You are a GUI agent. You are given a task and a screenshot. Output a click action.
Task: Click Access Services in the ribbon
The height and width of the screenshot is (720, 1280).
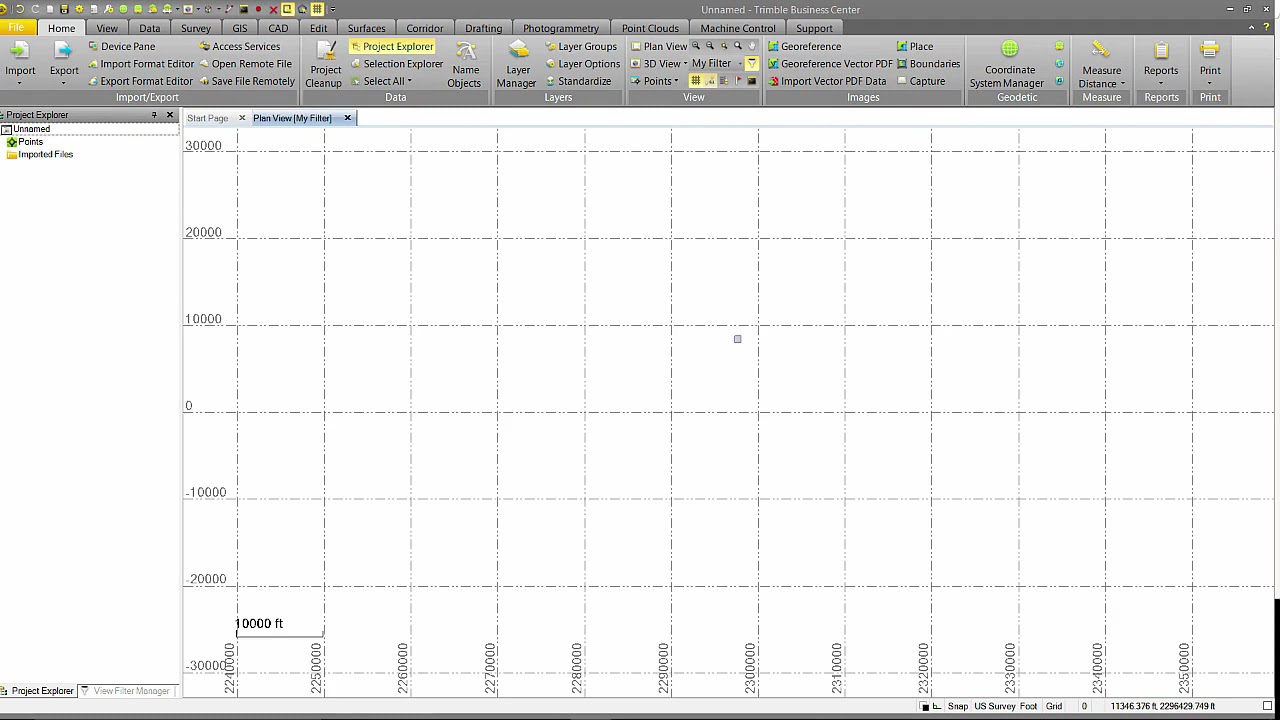pyautogui.click(x=239, y=47)
